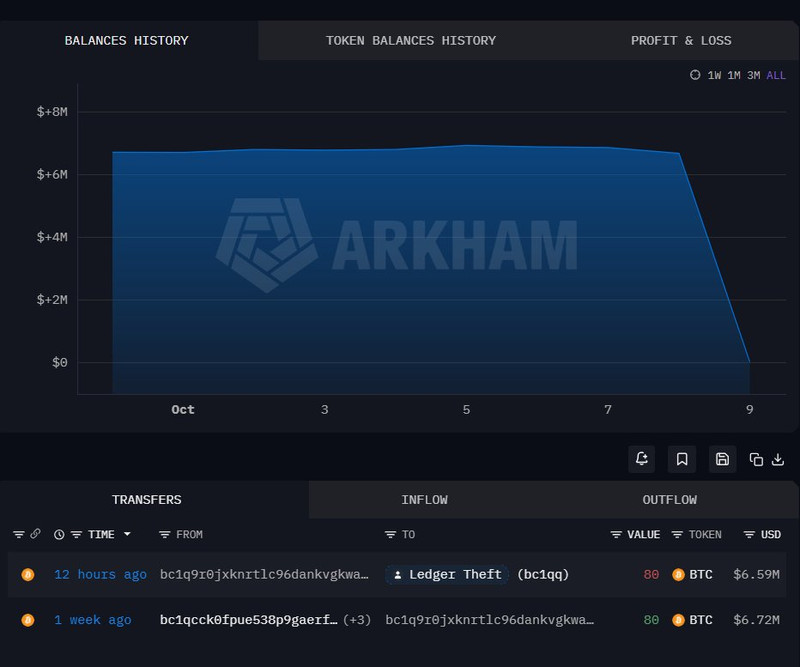This screenshot has height=667, width=800.
Task: Click the (bc1qq) address tag
Action: [x=543, y=575]
